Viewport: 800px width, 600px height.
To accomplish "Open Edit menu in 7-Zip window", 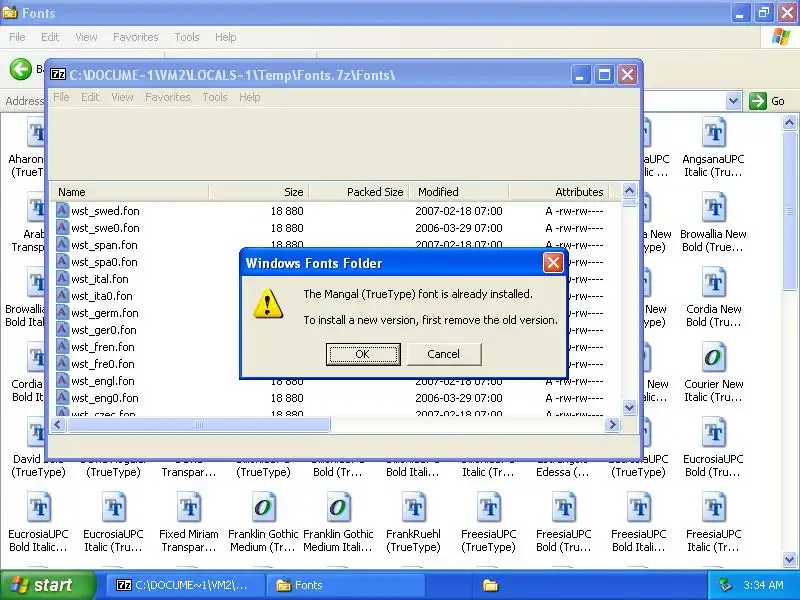I will pos(90,97).
